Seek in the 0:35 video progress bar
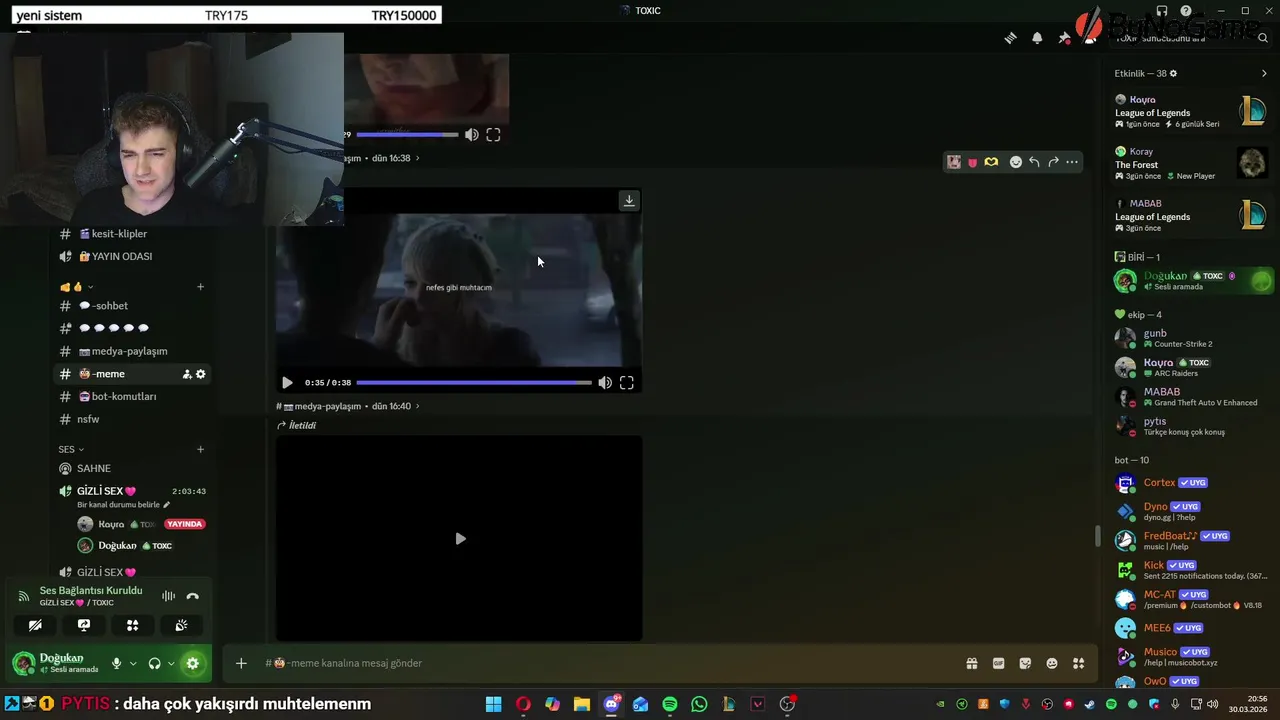 (x=474, y=383)
